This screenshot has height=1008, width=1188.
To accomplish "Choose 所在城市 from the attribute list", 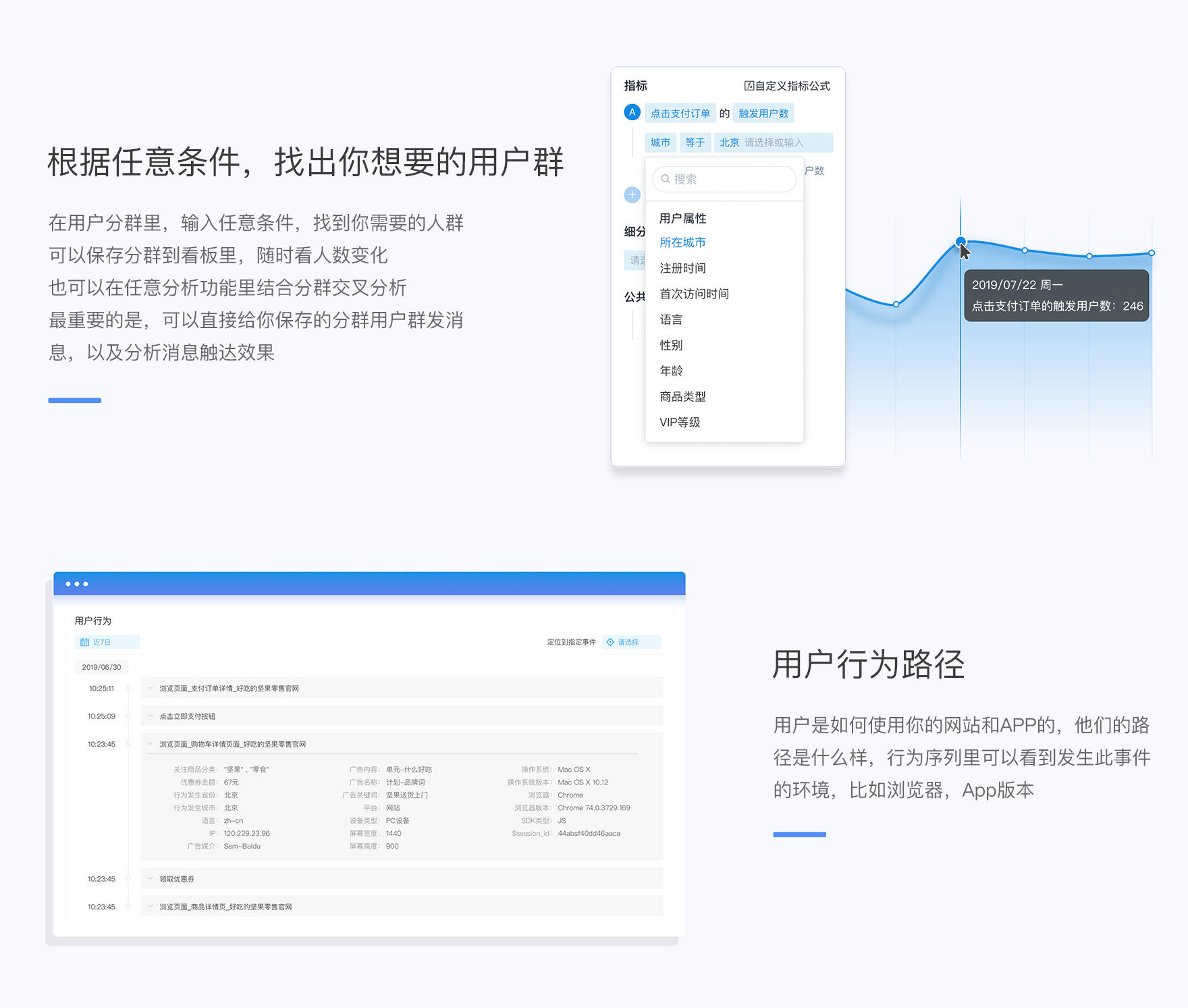I will pos(682,242).
